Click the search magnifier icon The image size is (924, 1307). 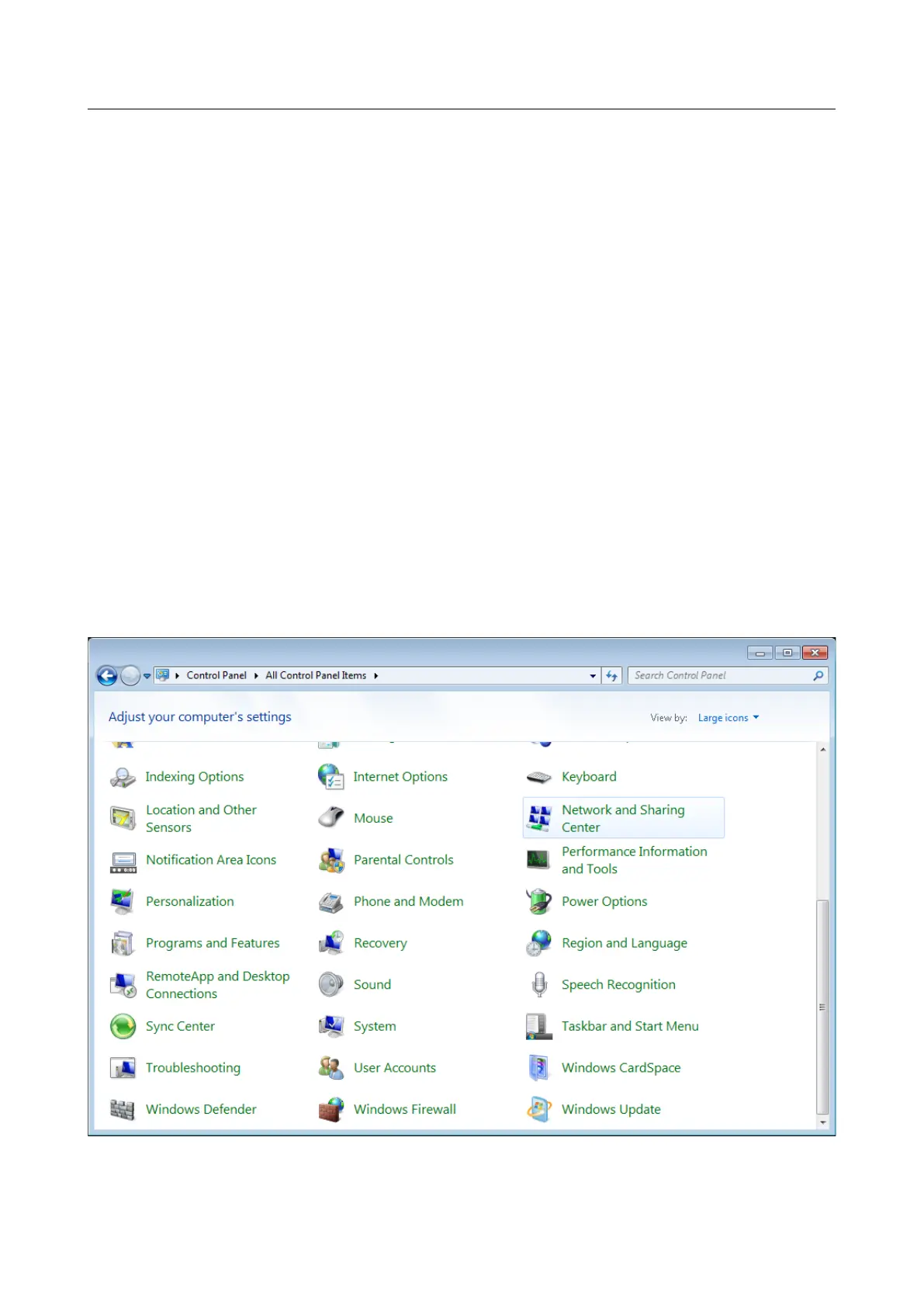(818, 676)
